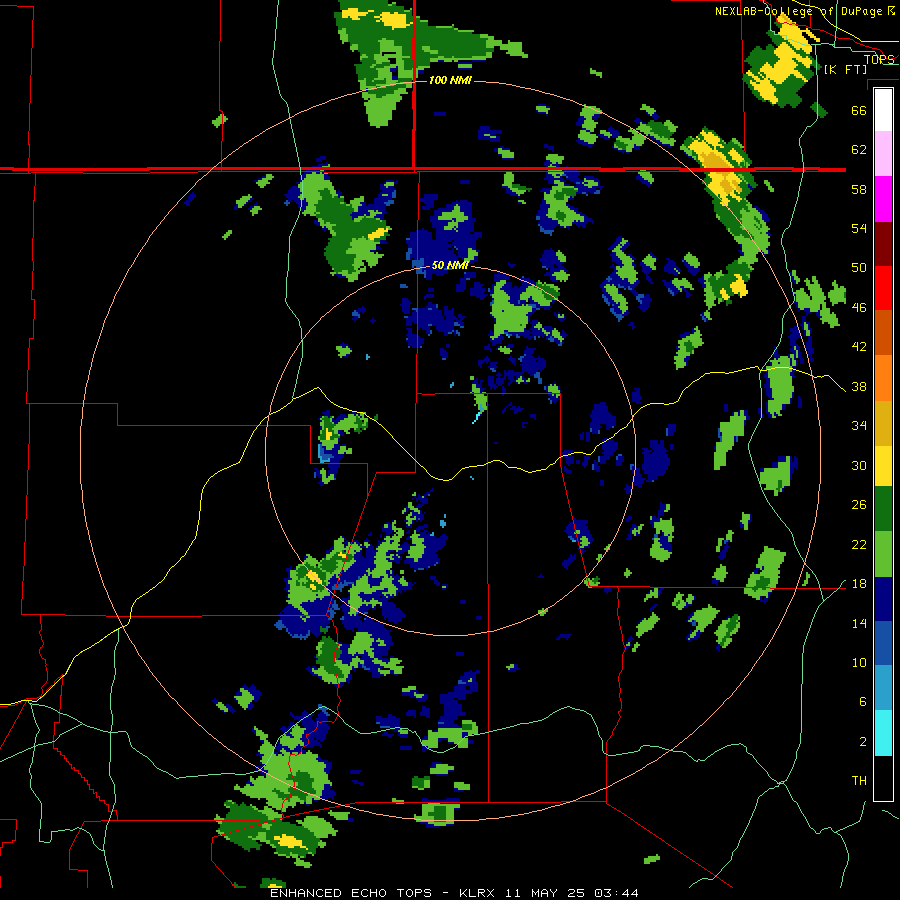Click the legend value 22
Screen dimensions: 900x900
(x=859, y=545)
